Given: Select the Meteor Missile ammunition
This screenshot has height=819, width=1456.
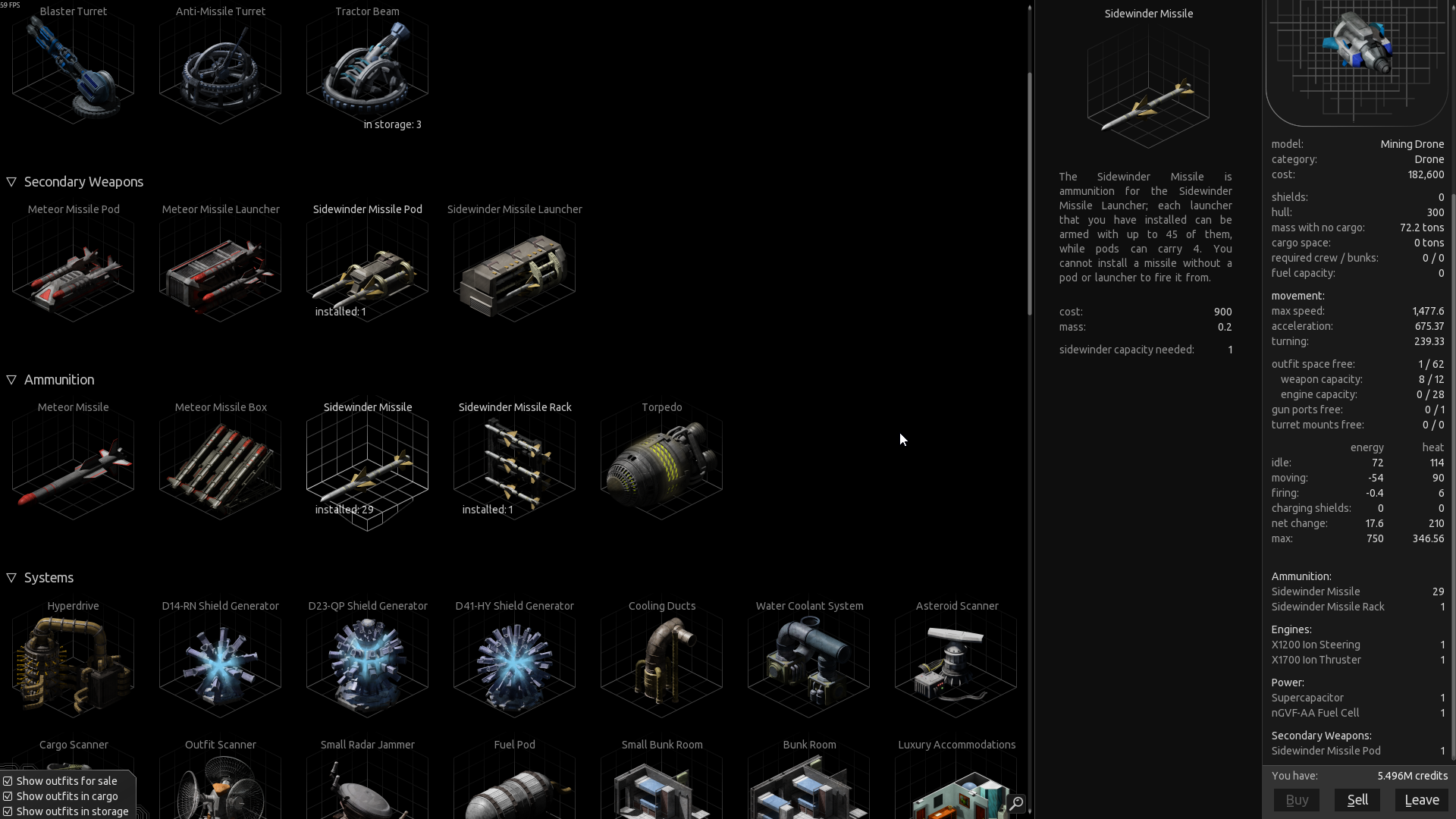Looking at the screenshot, I should (x=74, y=460).
